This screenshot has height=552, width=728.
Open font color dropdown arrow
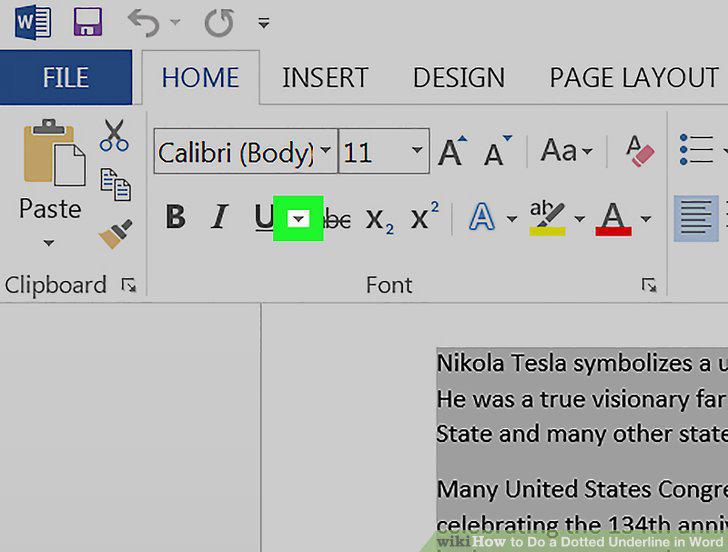tap(645, 219)
